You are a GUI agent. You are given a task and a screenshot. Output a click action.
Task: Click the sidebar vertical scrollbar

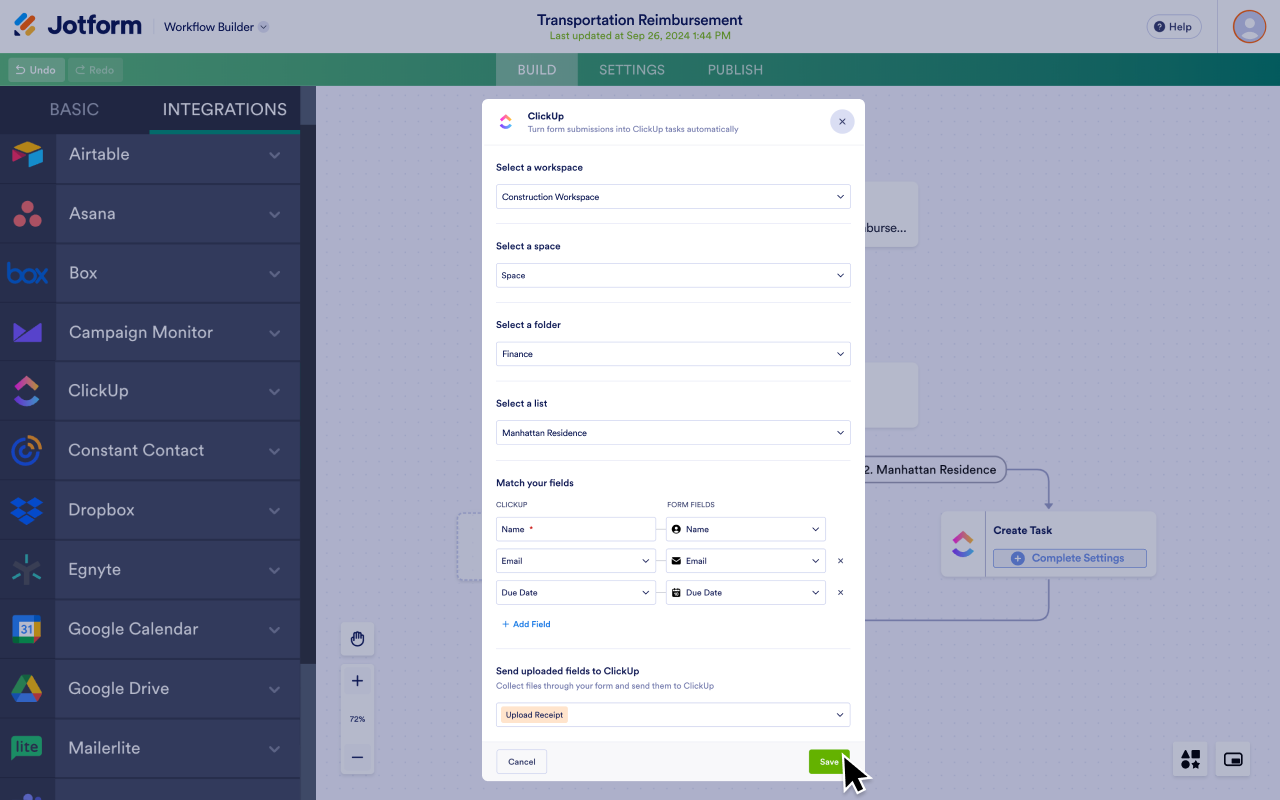(x=308, y=395)
